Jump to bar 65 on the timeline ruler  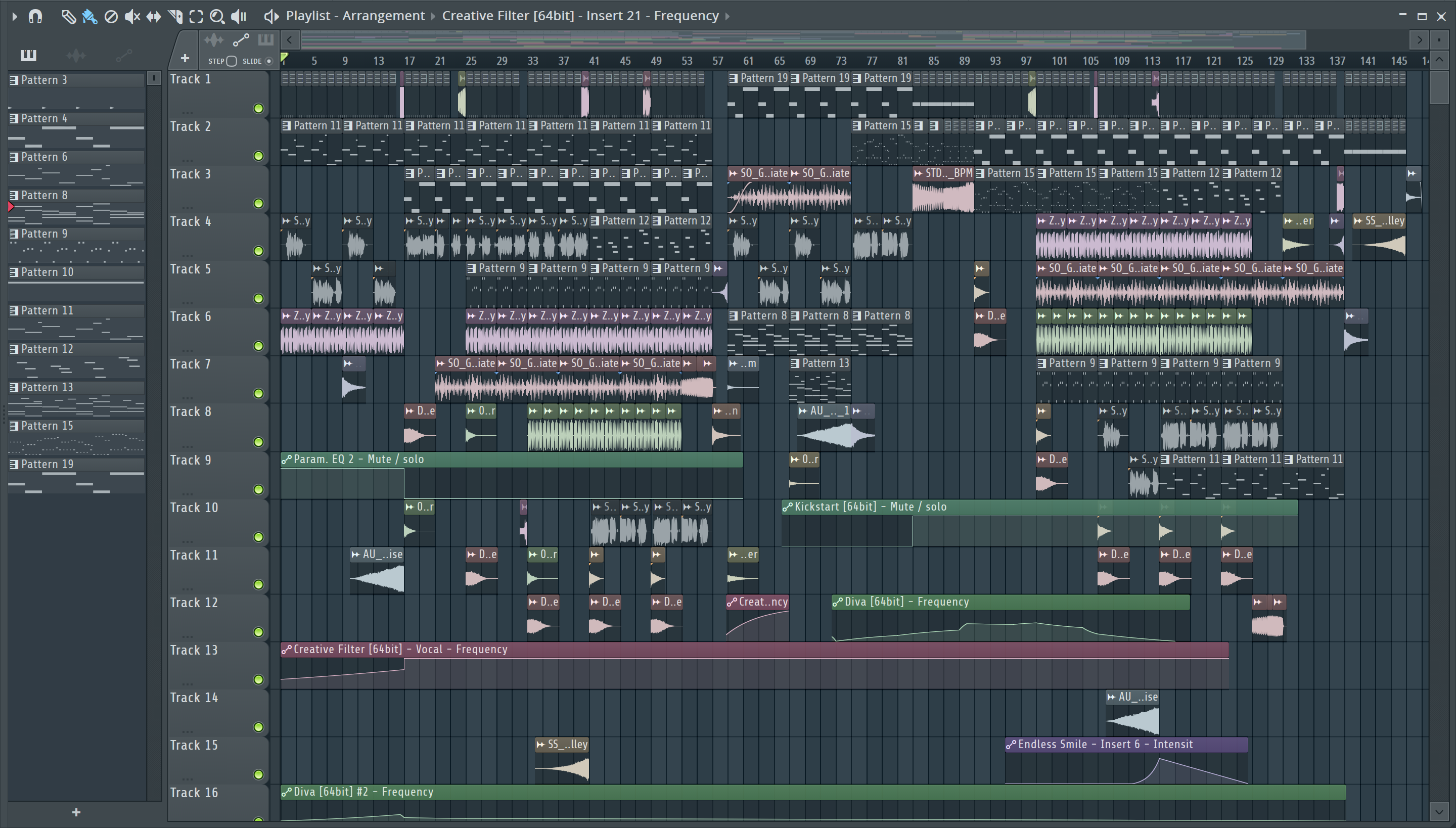pyautogui.click(x=779, y=61)
